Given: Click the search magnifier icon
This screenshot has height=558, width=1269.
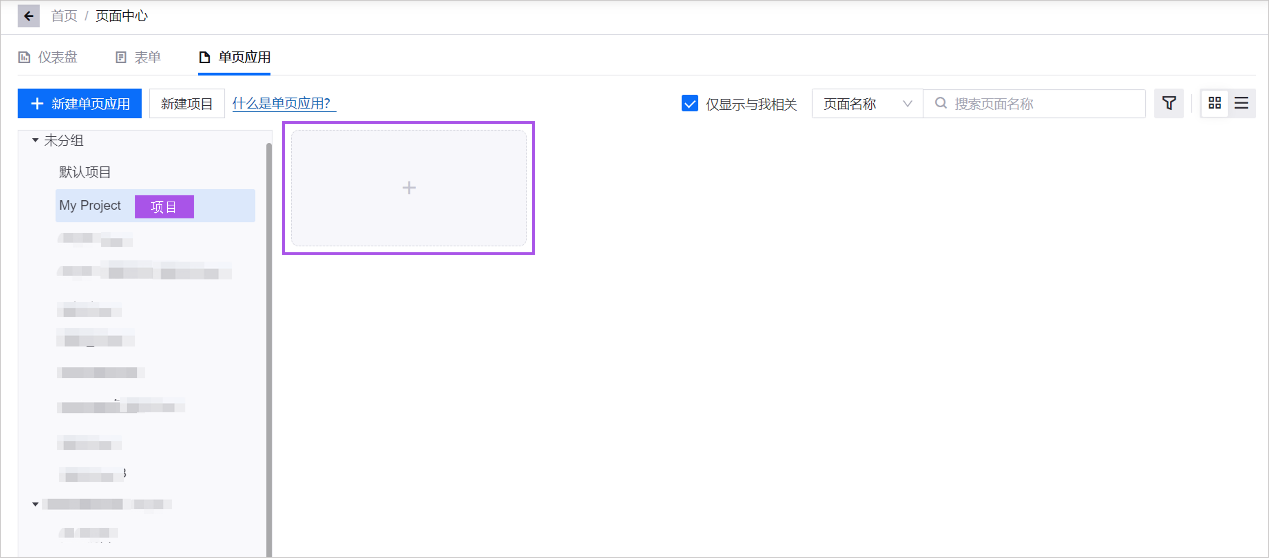Looking at the screenshot, I should 941,103.
